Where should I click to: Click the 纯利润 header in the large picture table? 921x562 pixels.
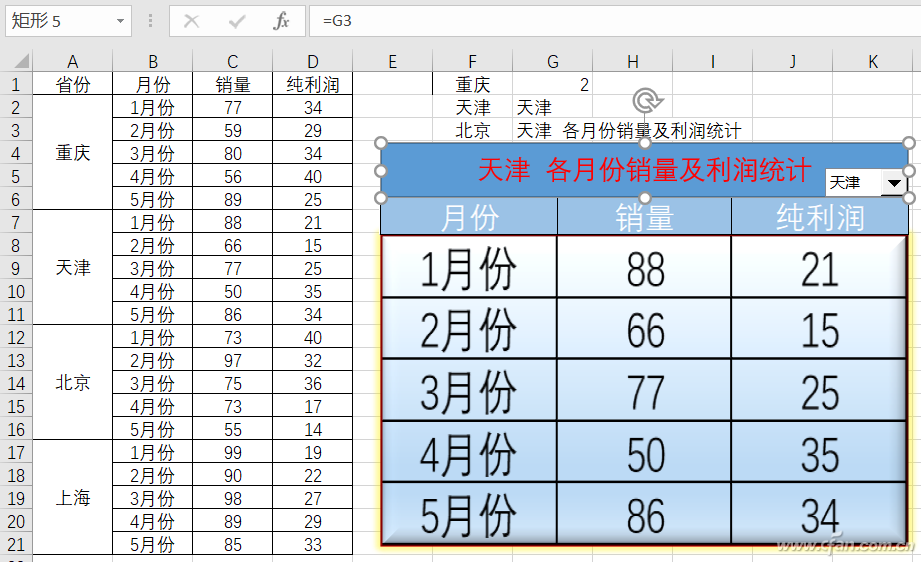point(819,217)
